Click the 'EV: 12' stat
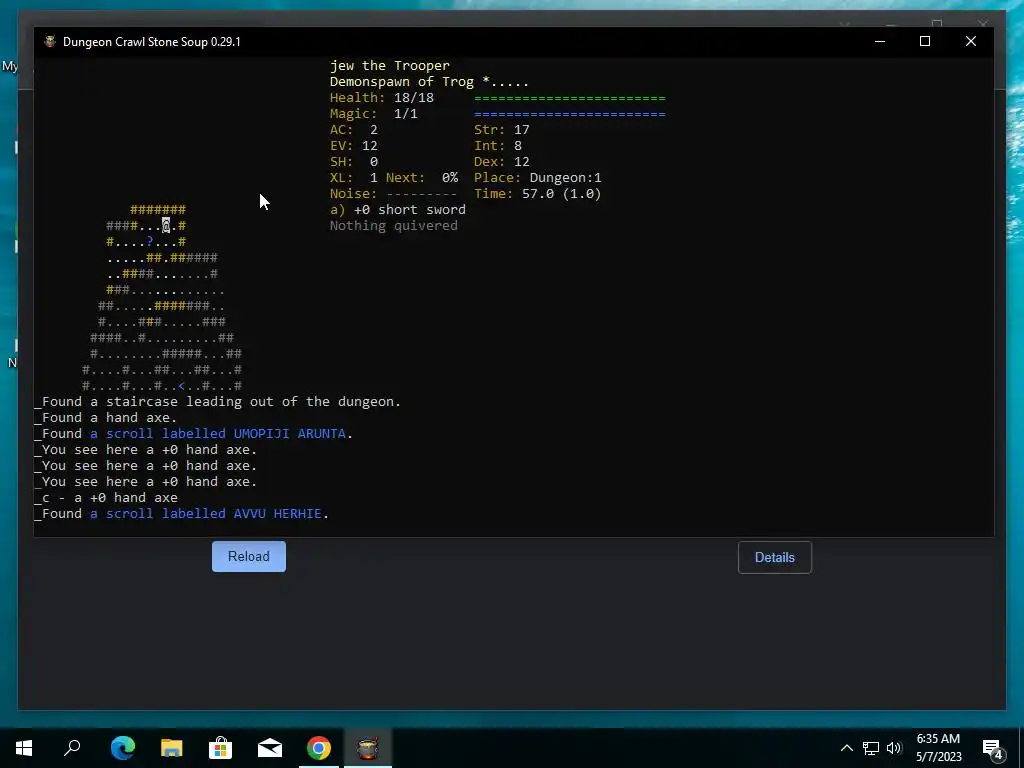The height and width of the screenshot is (768, 1024). point(354,146)
